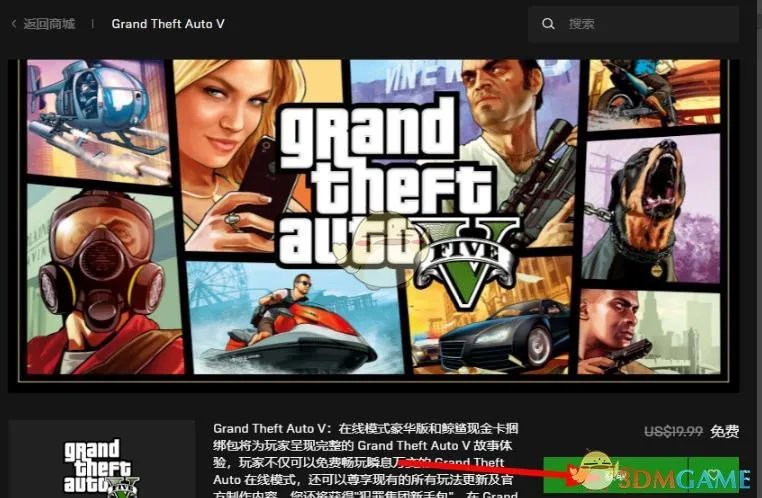Click the Grand Theft Auto V page title
The width and height of the screenshot is (762, 498).
(168, 24)
